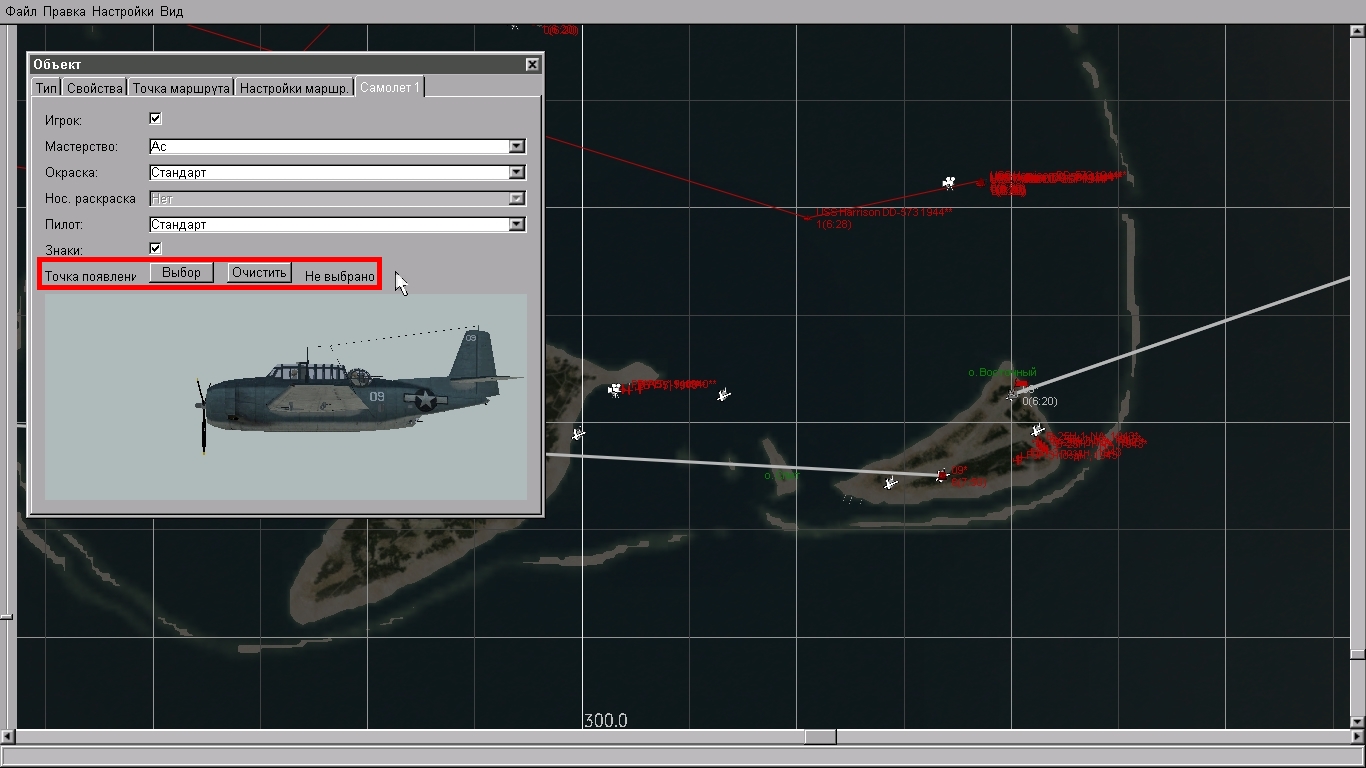Image resolution: width=1366 pixels, height=768 pixels.
Task: Select the red ship waypoint dot right of northern camera
Action: [x=980, y=183]
